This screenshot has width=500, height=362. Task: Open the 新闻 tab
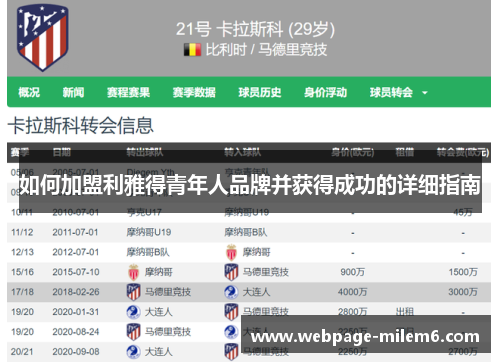73,92
